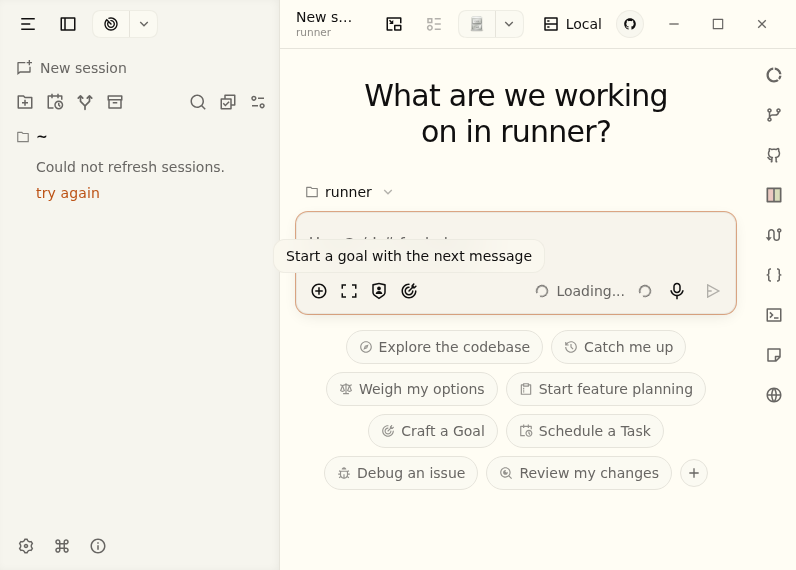
Task: Open the terminal icon in right rail
Action: [774, 315]
